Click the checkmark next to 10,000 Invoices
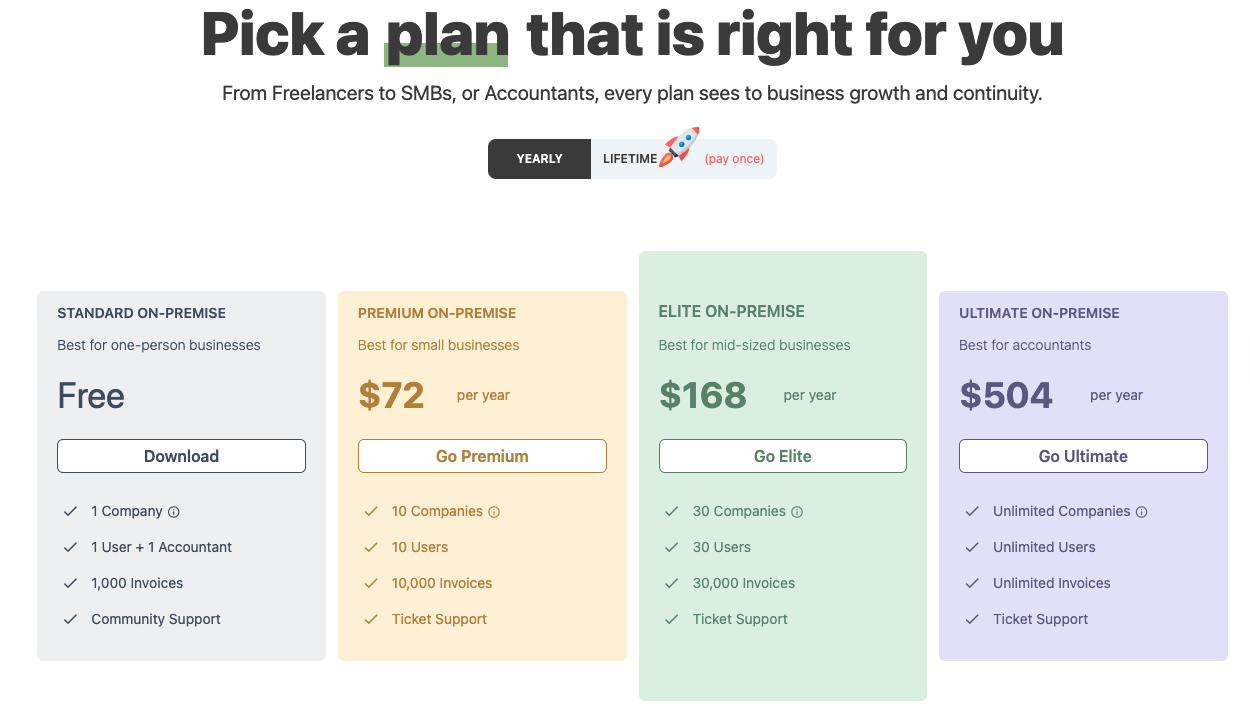This screenshot has width=1250, height=710. click(x=371, y=583)
